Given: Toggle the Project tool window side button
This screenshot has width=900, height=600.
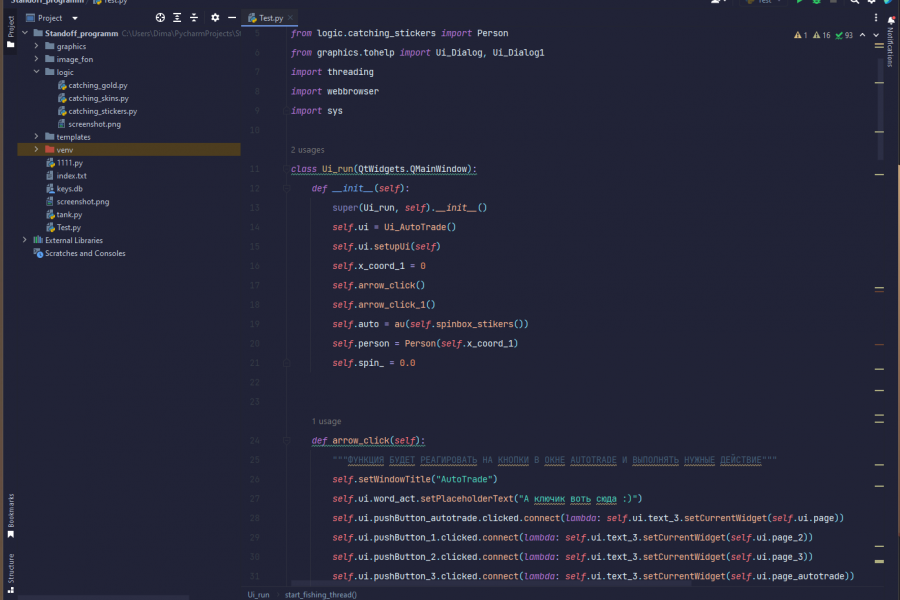Looking at the screenshot, I should tap(10, 32).
